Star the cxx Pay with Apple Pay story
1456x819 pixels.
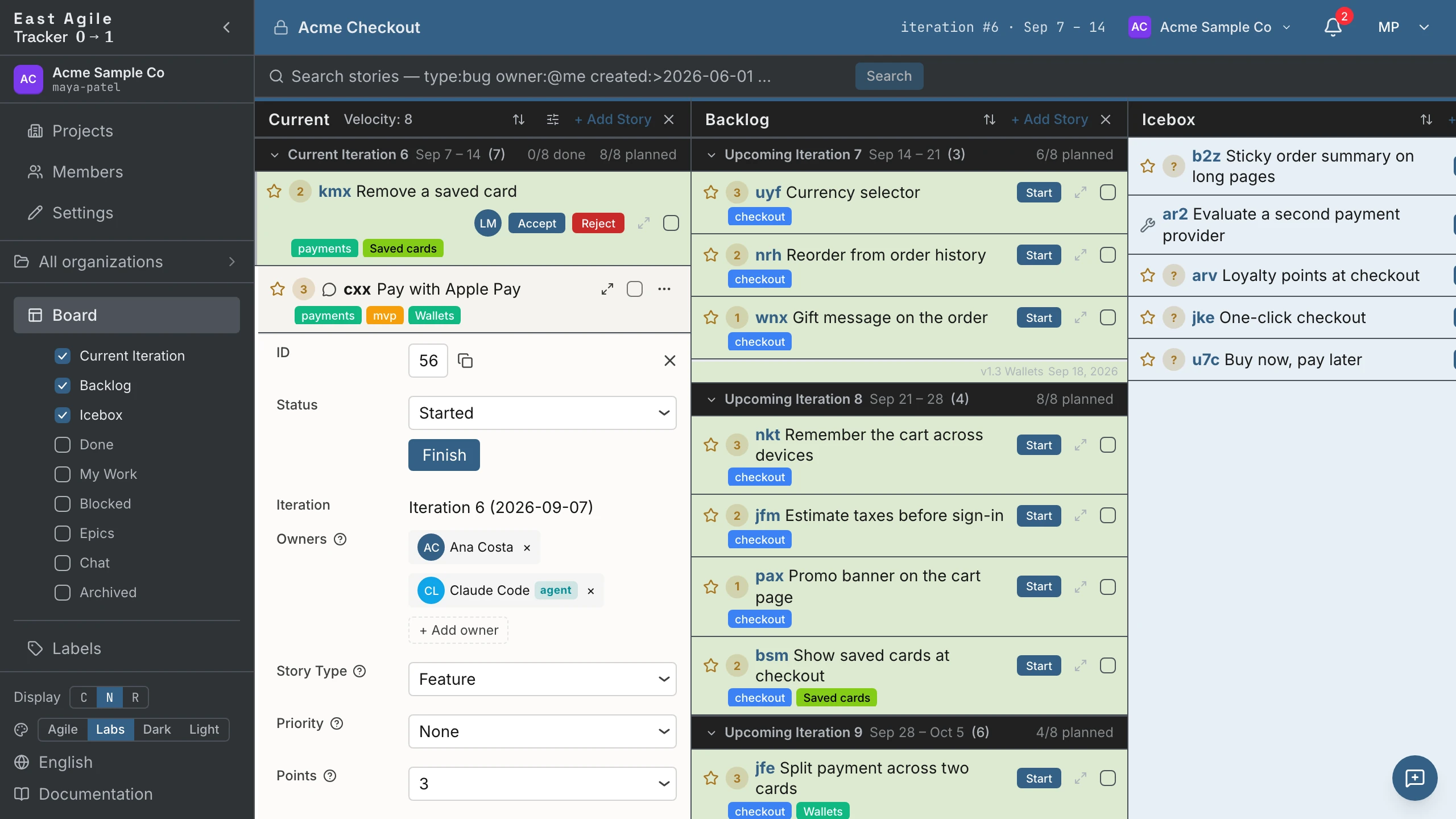278,289
